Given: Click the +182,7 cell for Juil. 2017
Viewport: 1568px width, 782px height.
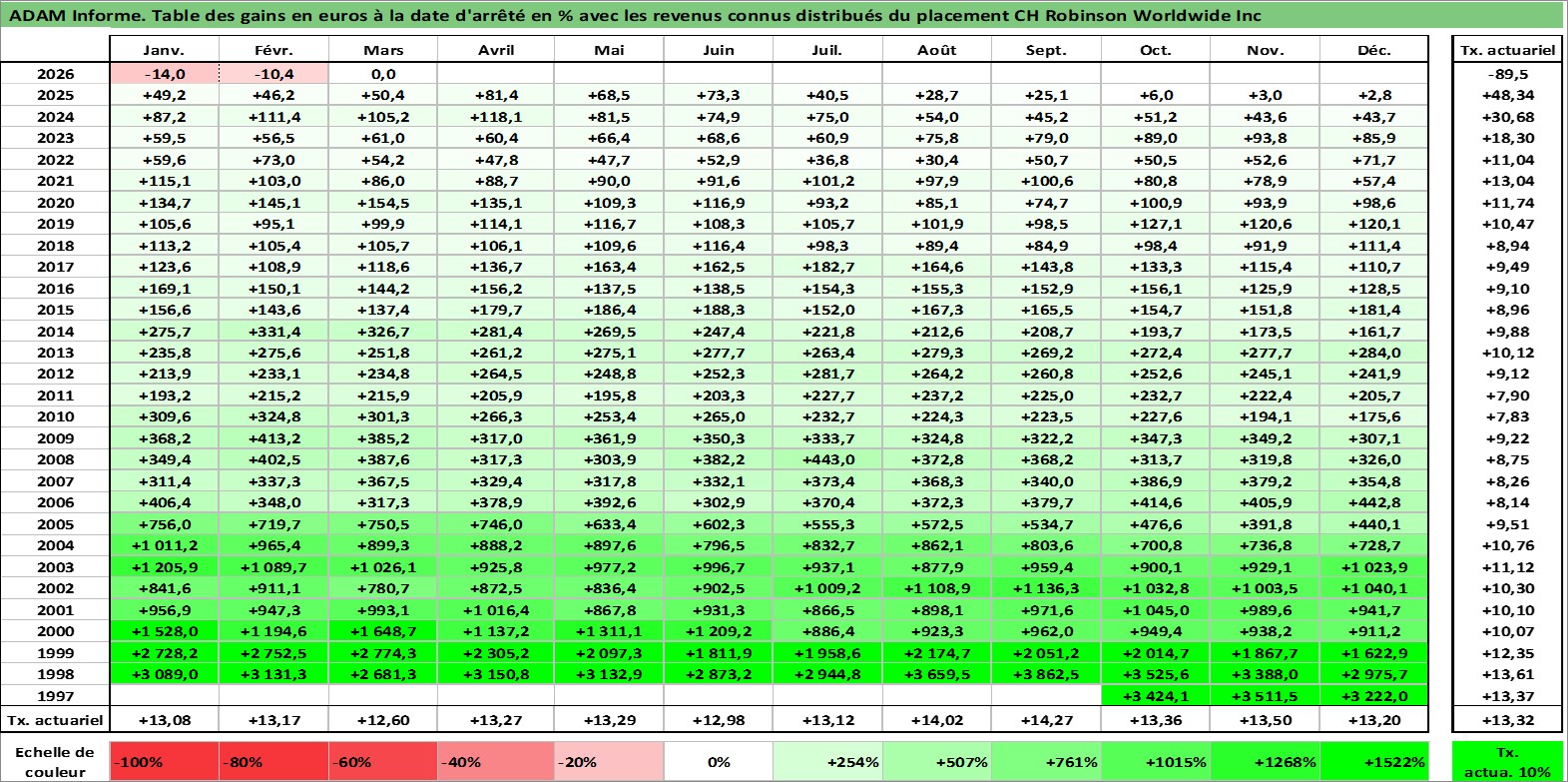Looking at the screenshot, I should [x=827, y=267].
